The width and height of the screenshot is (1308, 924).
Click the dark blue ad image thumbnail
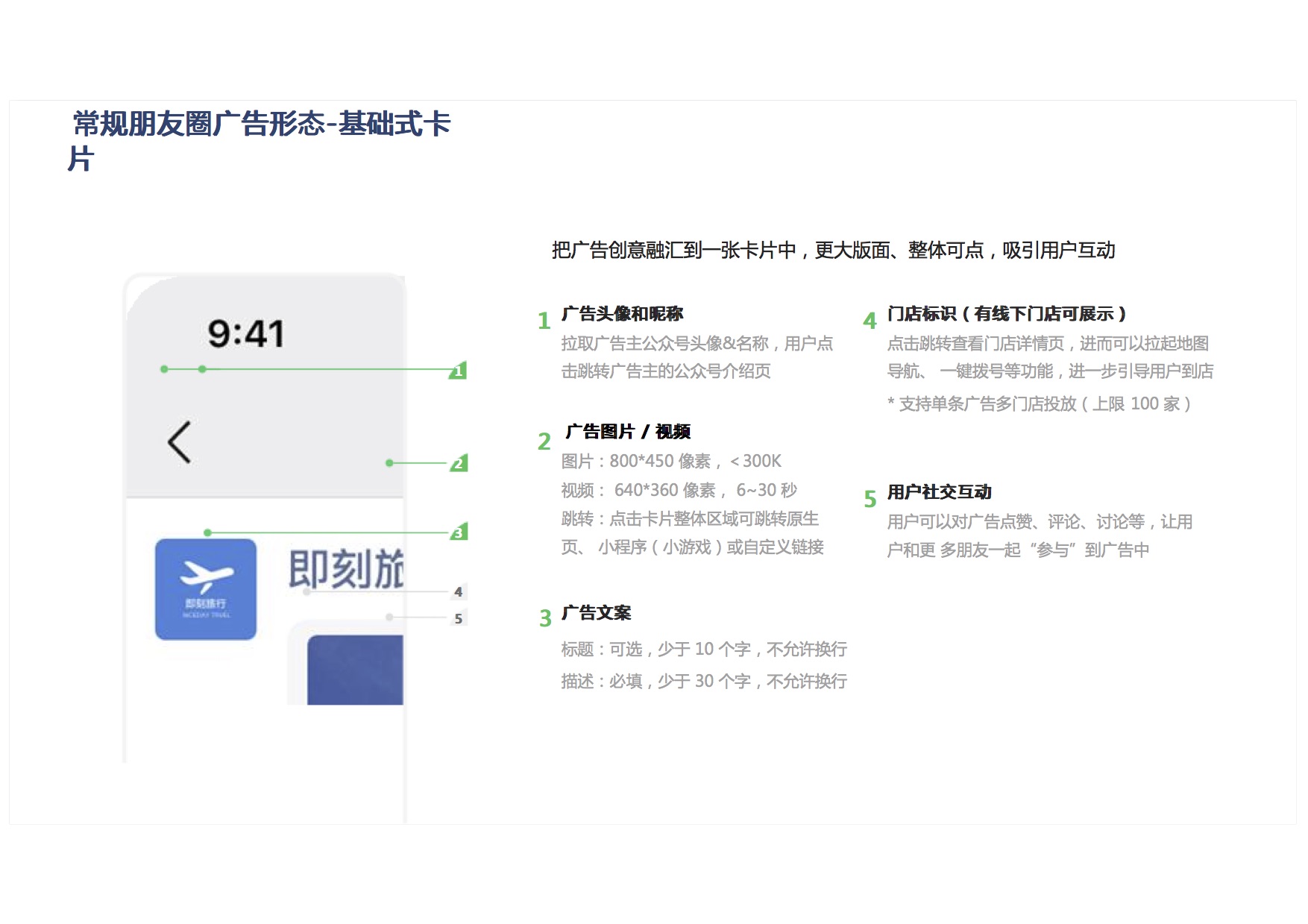coord(355,669)
